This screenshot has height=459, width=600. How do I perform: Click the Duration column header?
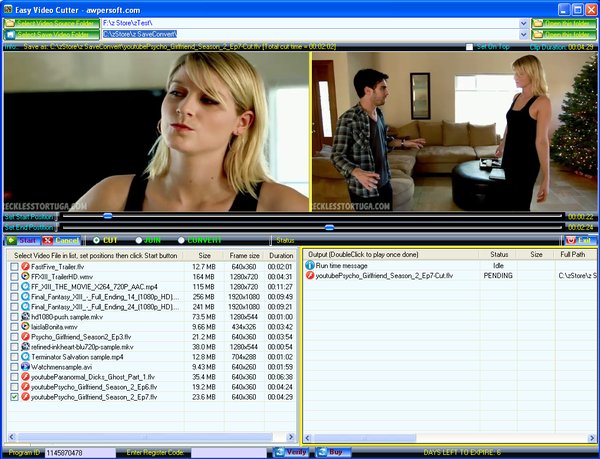[x=281, y=255]
